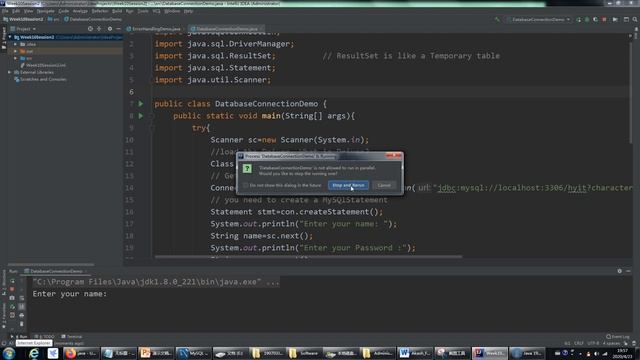Open the Tools menu

(143, 11)
